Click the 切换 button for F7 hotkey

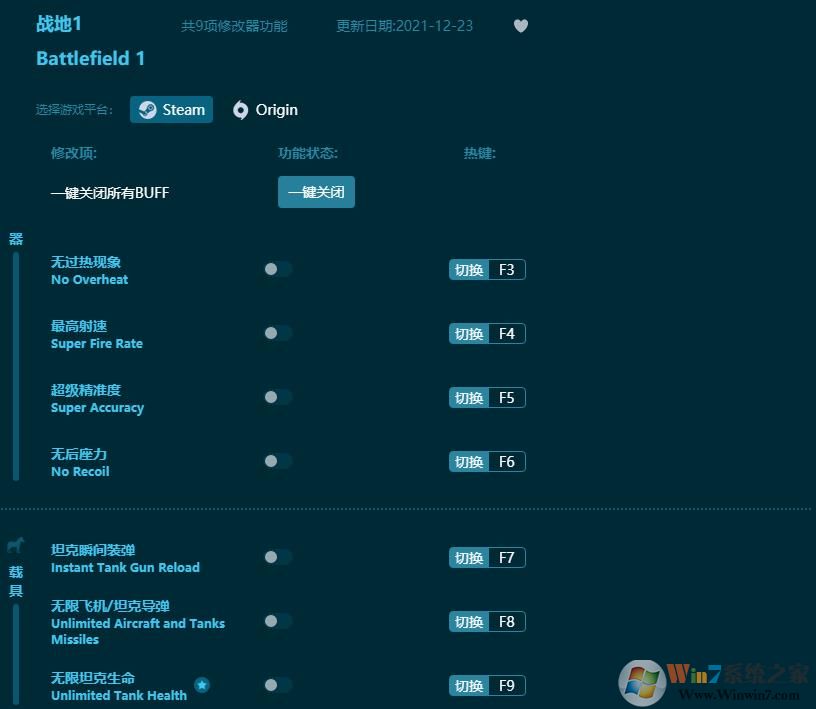coord(469,558)
